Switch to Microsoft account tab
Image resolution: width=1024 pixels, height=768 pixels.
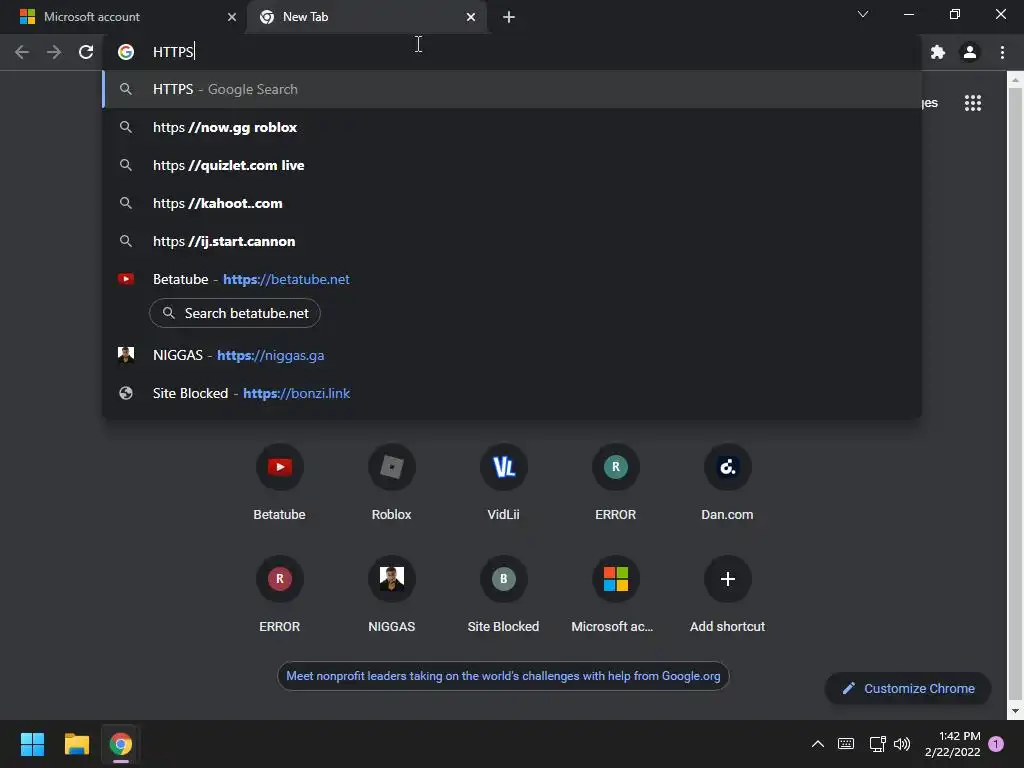pos(123,17)
